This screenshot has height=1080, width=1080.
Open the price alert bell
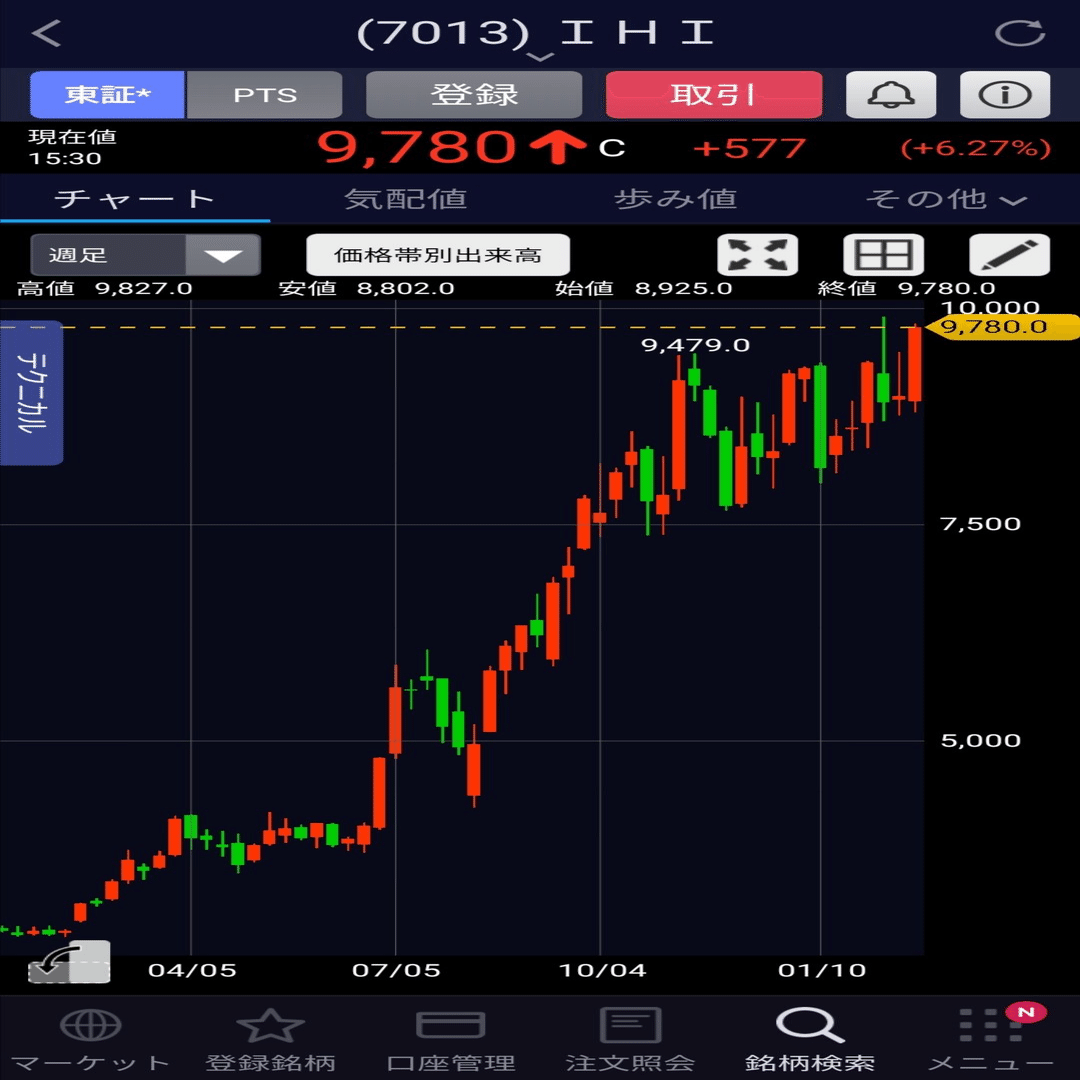pos(891,94)
